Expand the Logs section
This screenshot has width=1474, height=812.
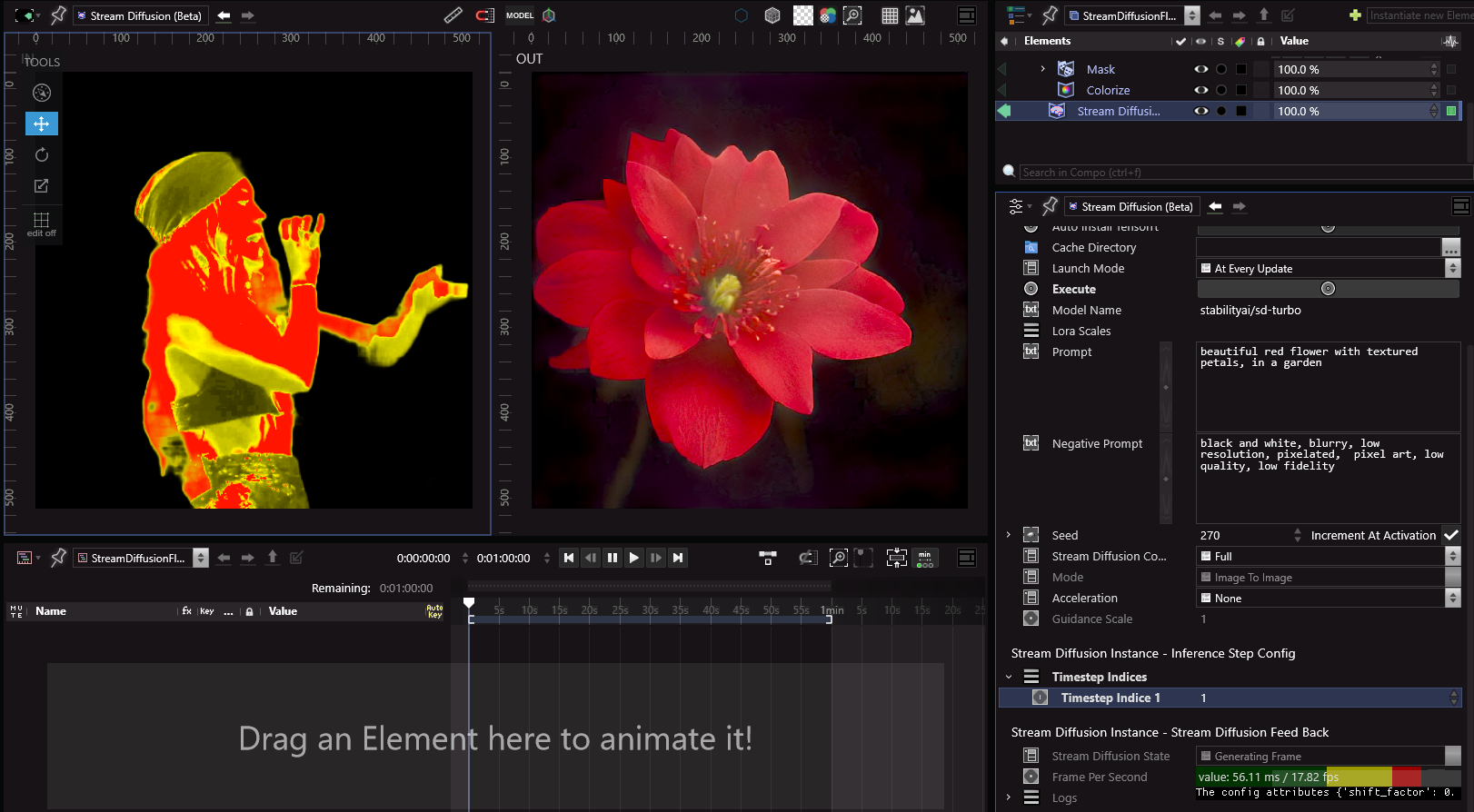click(x=1008, y=797)
